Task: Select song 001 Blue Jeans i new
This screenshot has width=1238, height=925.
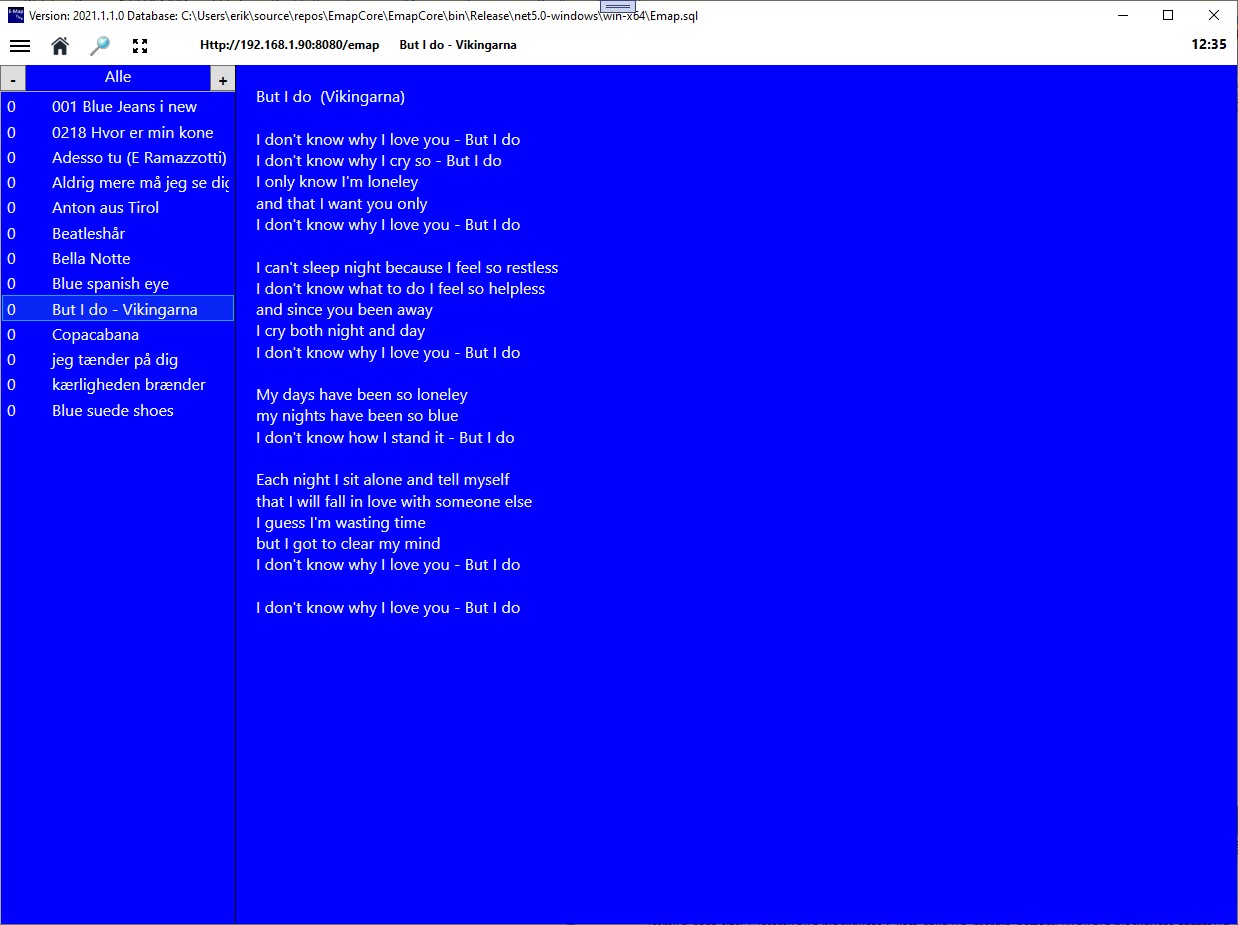Action: (x=118, y=107)
